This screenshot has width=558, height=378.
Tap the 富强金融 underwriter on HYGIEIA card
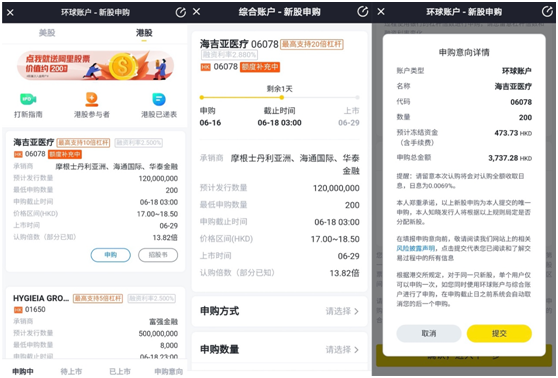click(163, 322)
